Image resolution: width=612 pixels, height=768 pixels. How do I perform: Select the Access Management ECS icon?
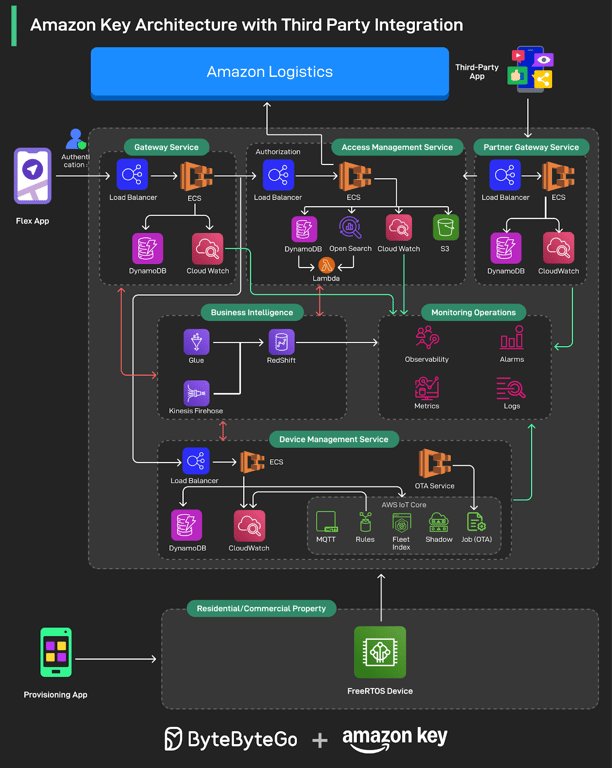355,175
